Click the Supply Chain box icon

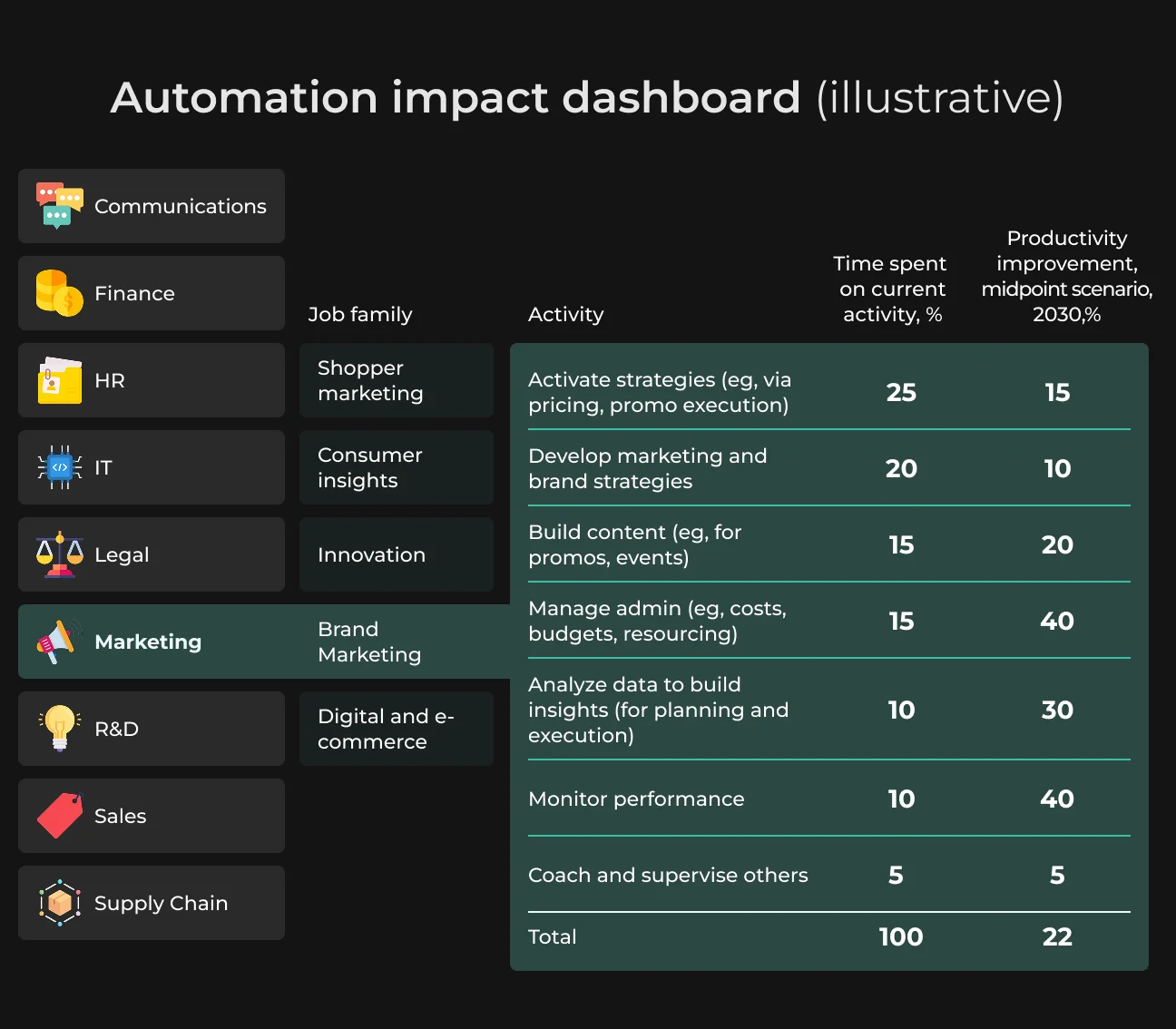(x=60, y=903)
